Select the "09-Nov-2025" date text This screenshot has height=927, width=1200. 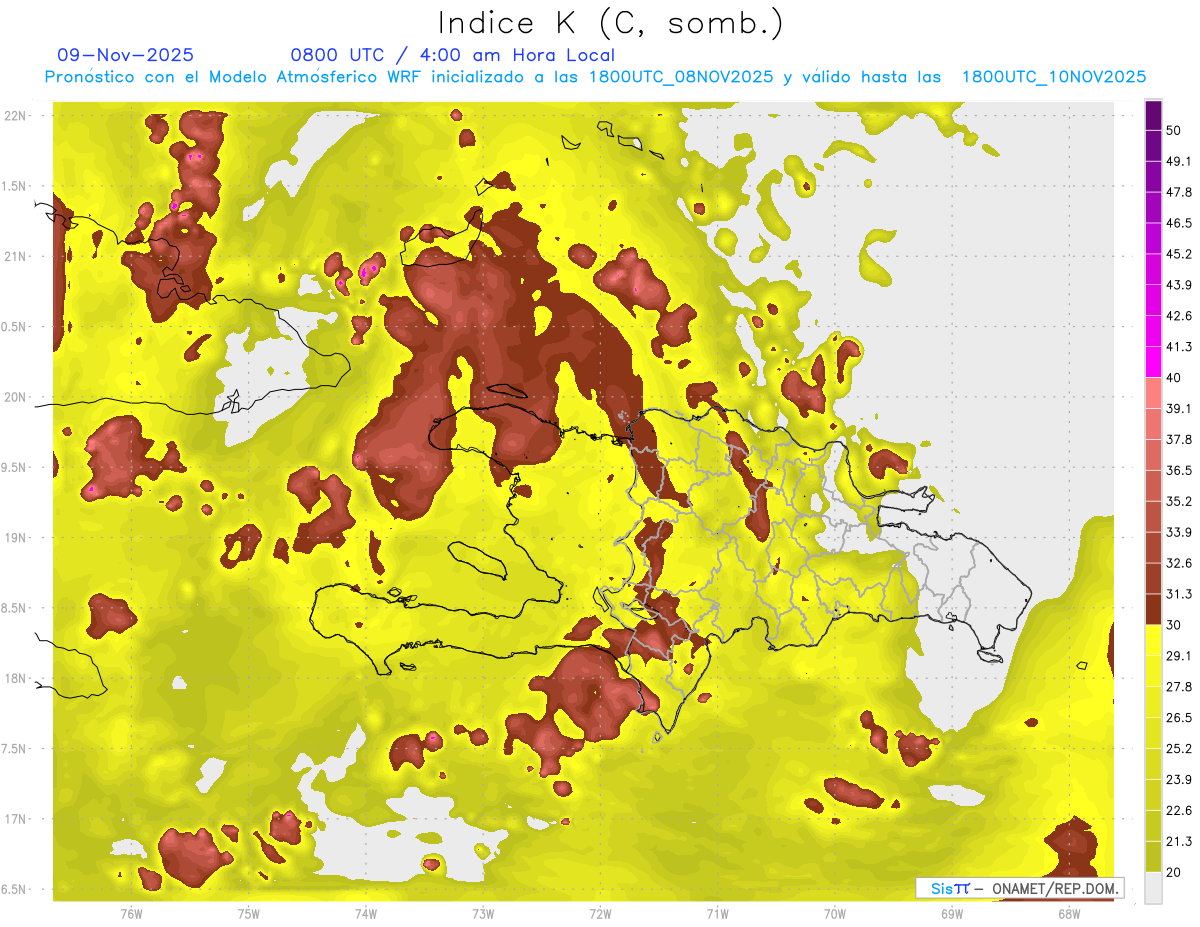(126, 55)
